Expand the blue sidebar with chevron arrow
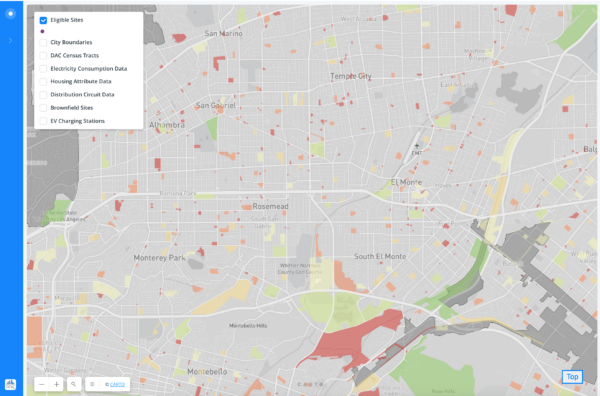Image resolution: width=600 pixels, height=396 pixels. point(10,41)
